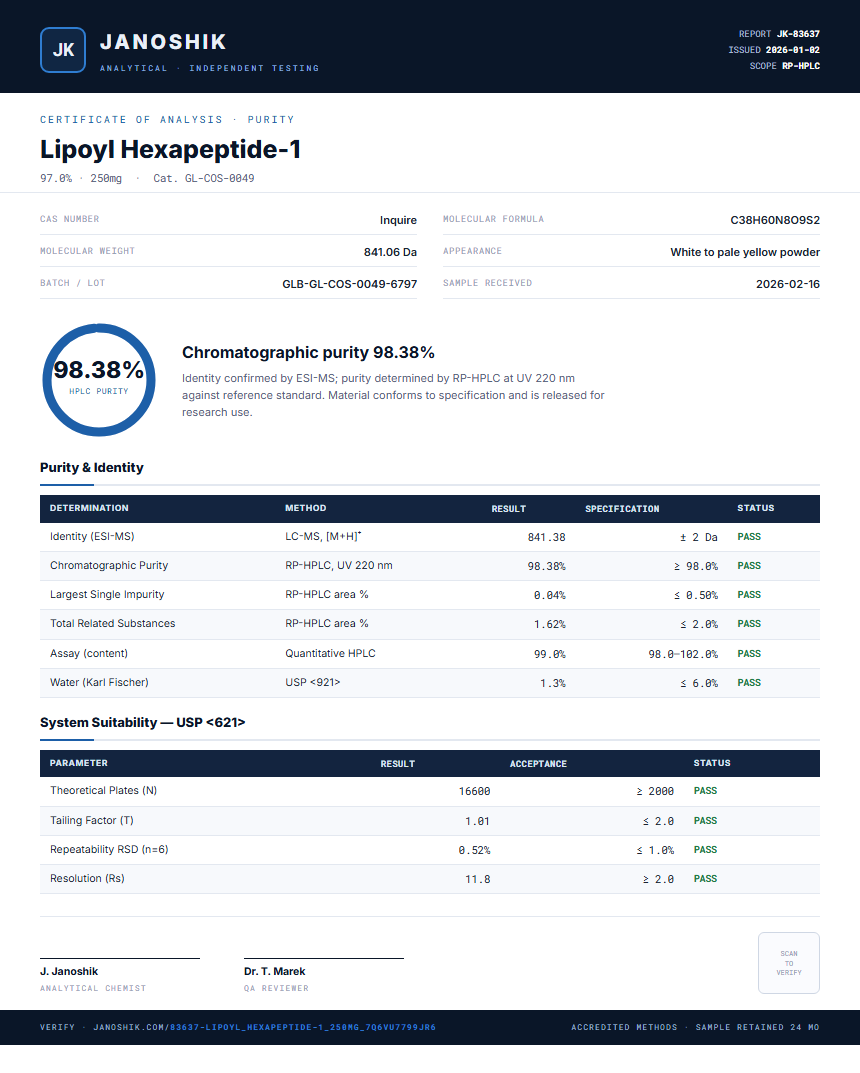Click the JANOSHIK company name in header

[x=163, y=42]
